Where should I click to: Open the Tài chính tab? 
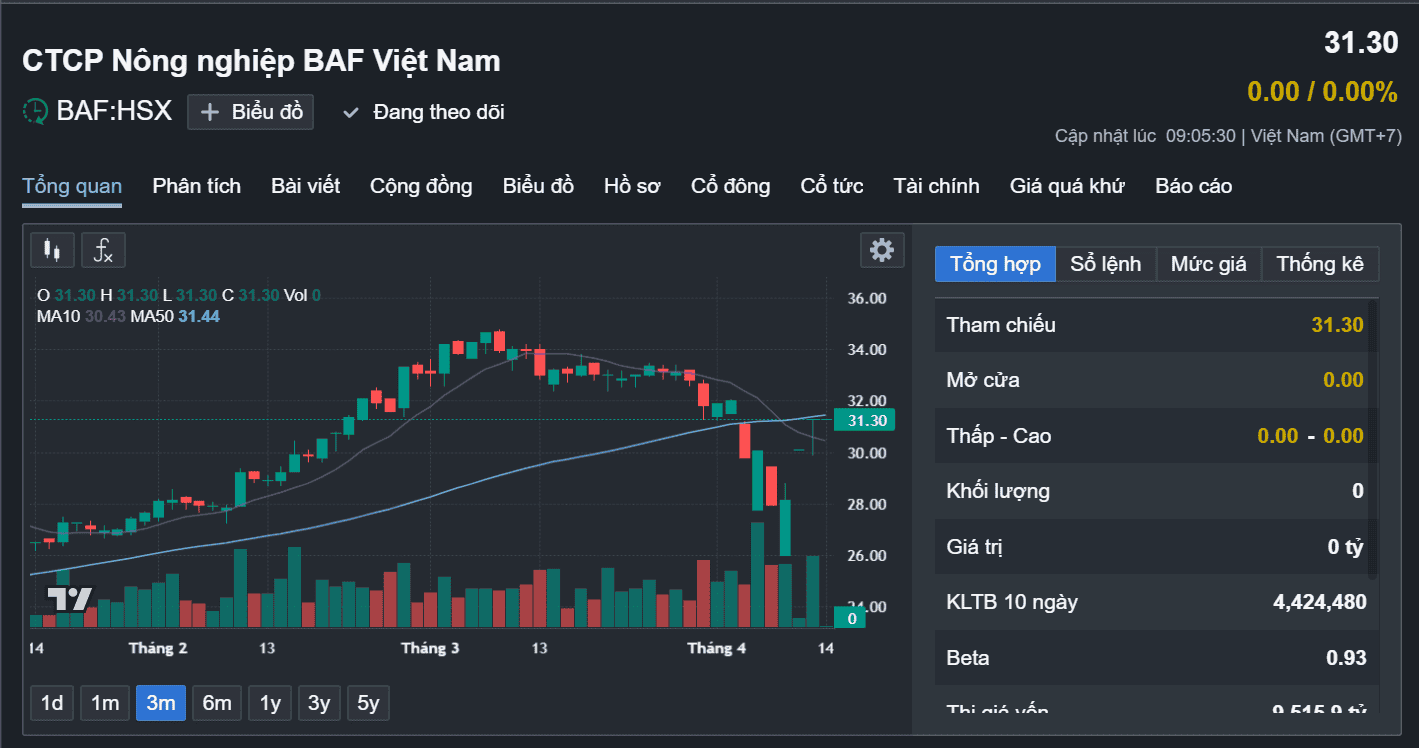pos(936,186)
